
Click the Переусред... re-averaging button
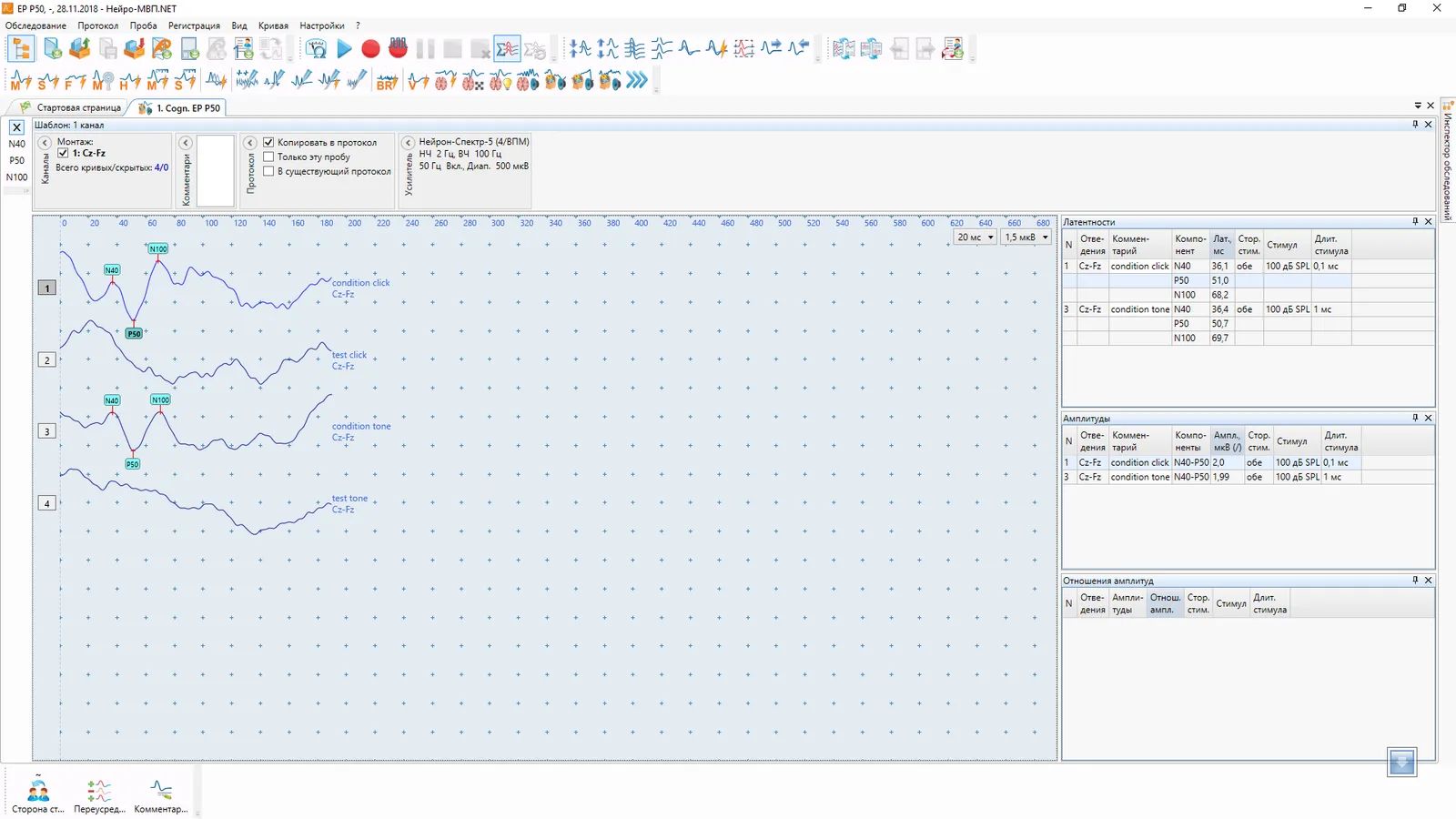(x=99, y=794)
